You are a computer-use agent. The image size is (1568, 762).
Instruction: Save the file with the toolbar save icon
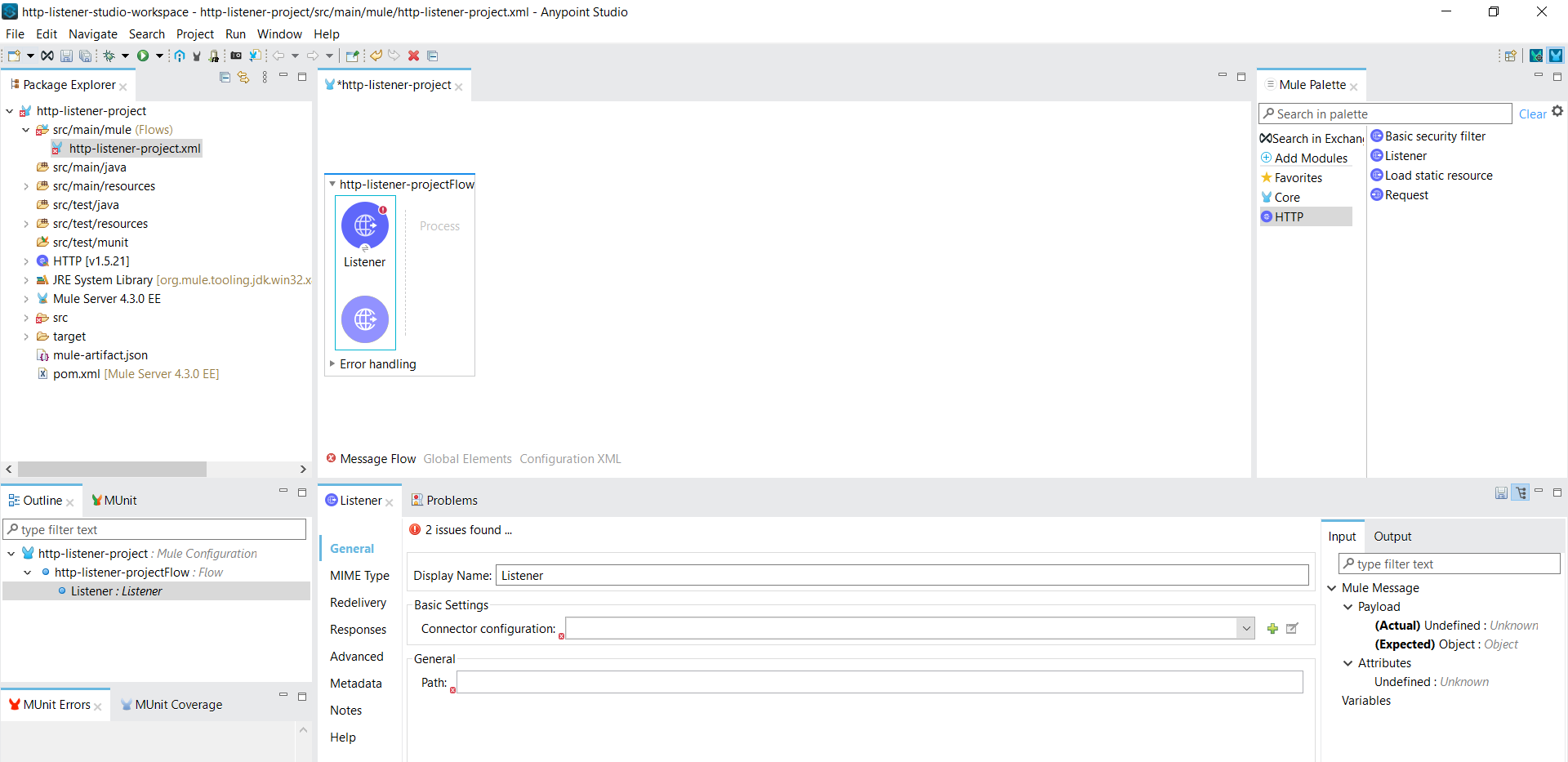65,56
